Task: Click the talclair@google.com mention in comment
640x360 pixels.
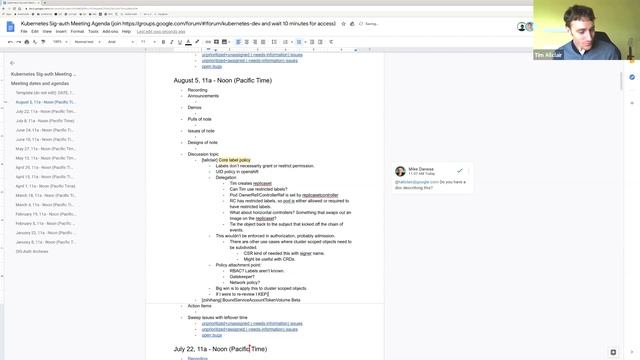Action: pyautogui.click(x=416, y=182)
